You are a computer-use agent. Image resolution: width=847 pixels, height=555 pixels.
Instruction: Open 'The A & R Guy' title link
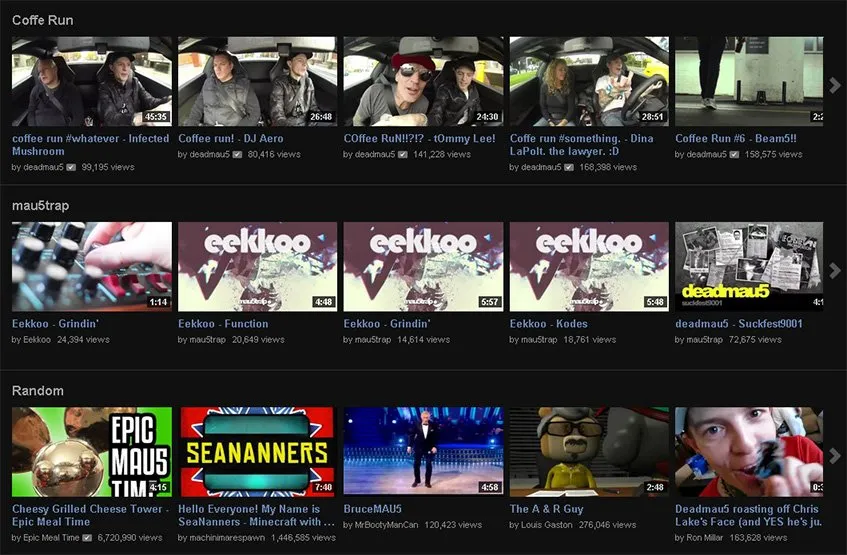[547, 509]
